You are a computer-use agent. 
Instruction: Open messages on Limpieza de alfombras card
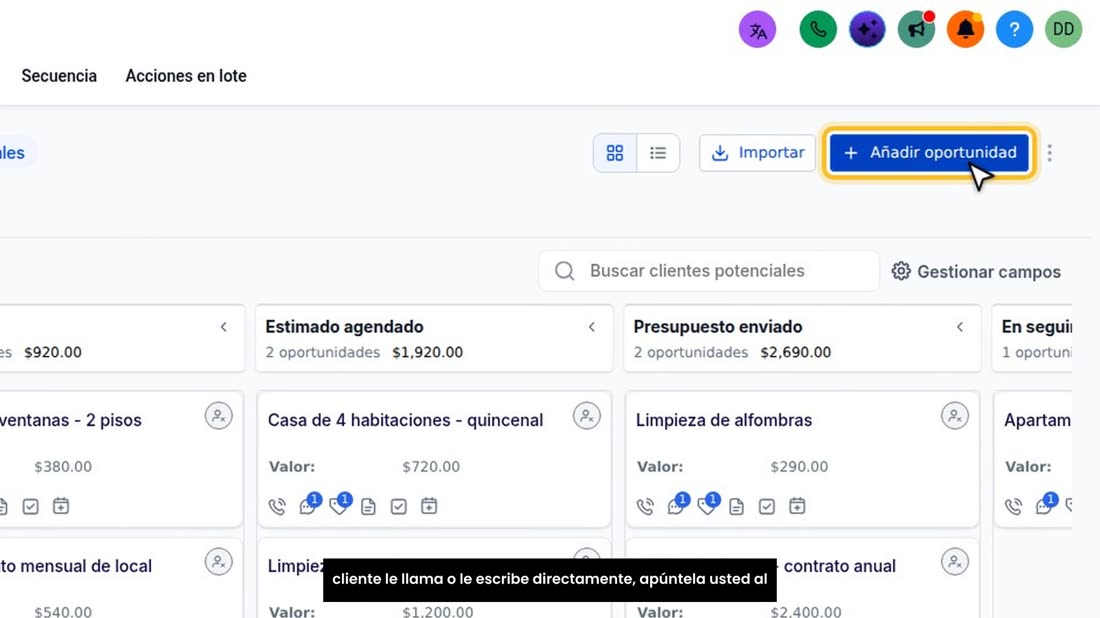click(x=677, y=505)
